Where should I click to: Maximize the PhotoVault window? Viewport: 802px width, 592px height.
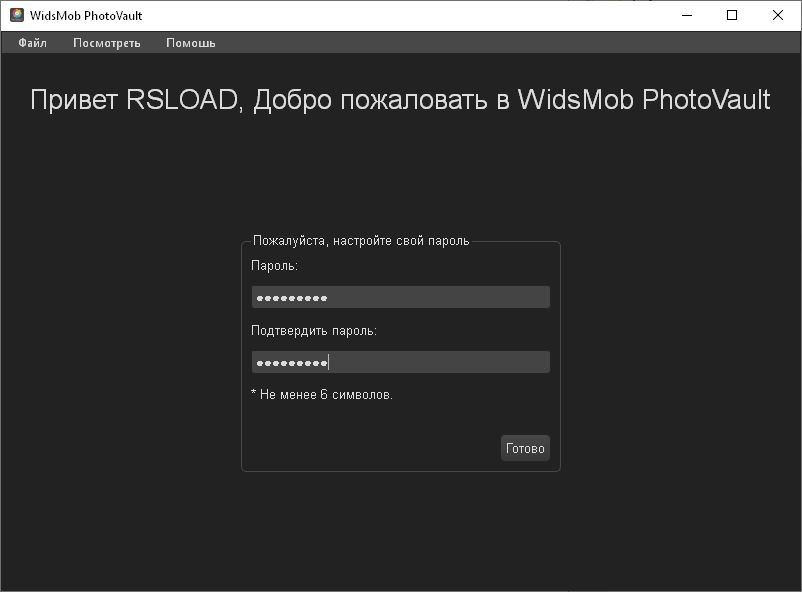(x=731, y=15)
